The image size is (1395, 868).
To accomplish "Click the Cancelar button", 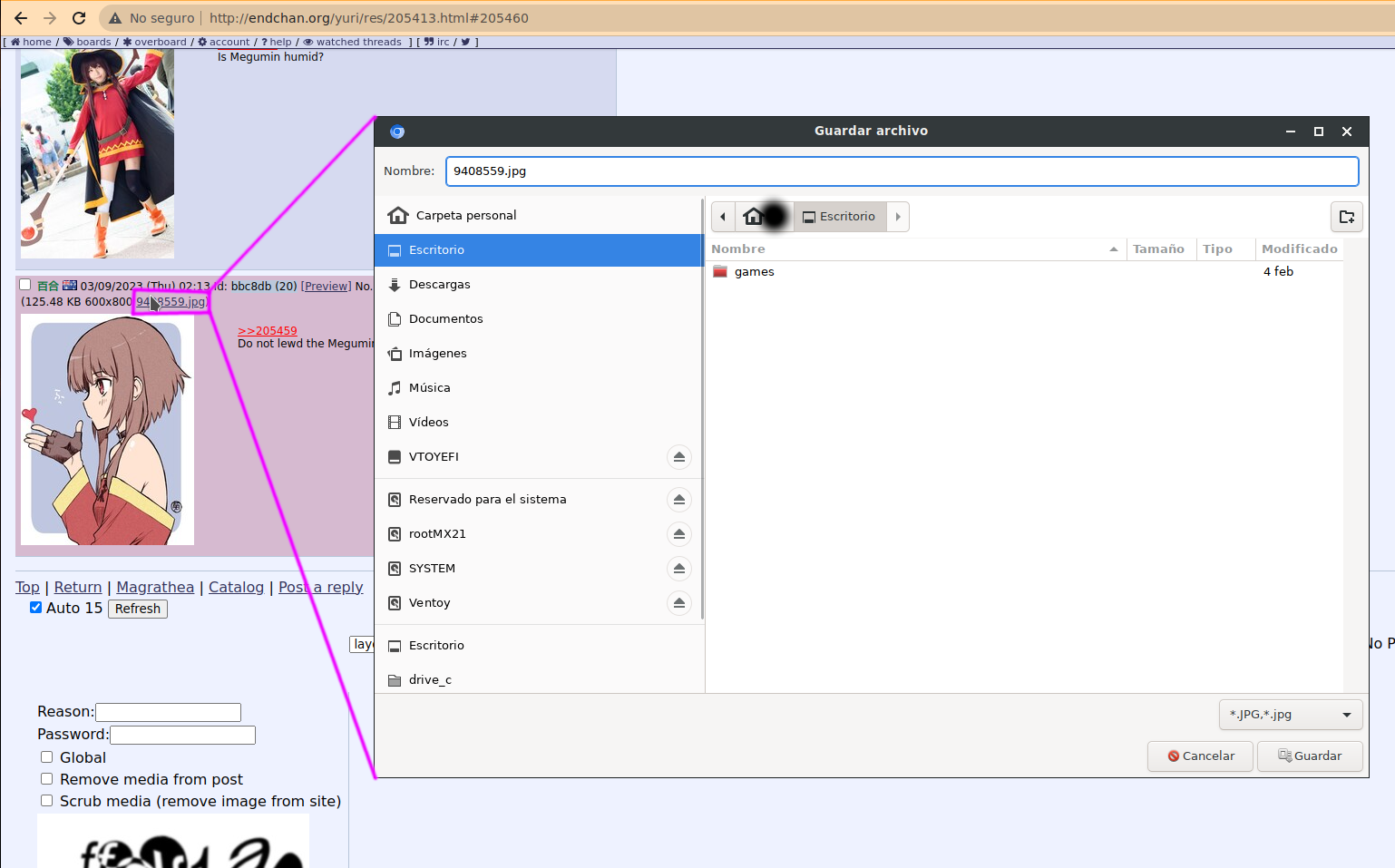I will coord(1200,756).
